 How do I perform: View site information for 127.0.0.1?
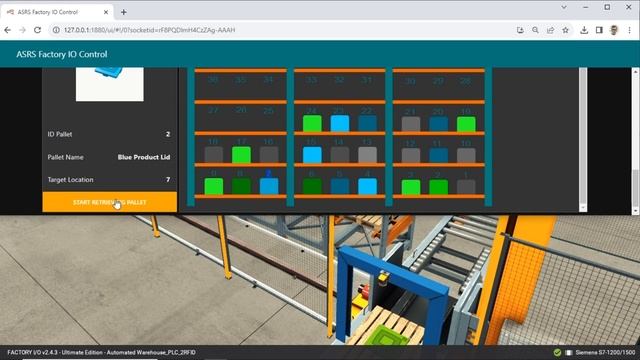point(56,30)
